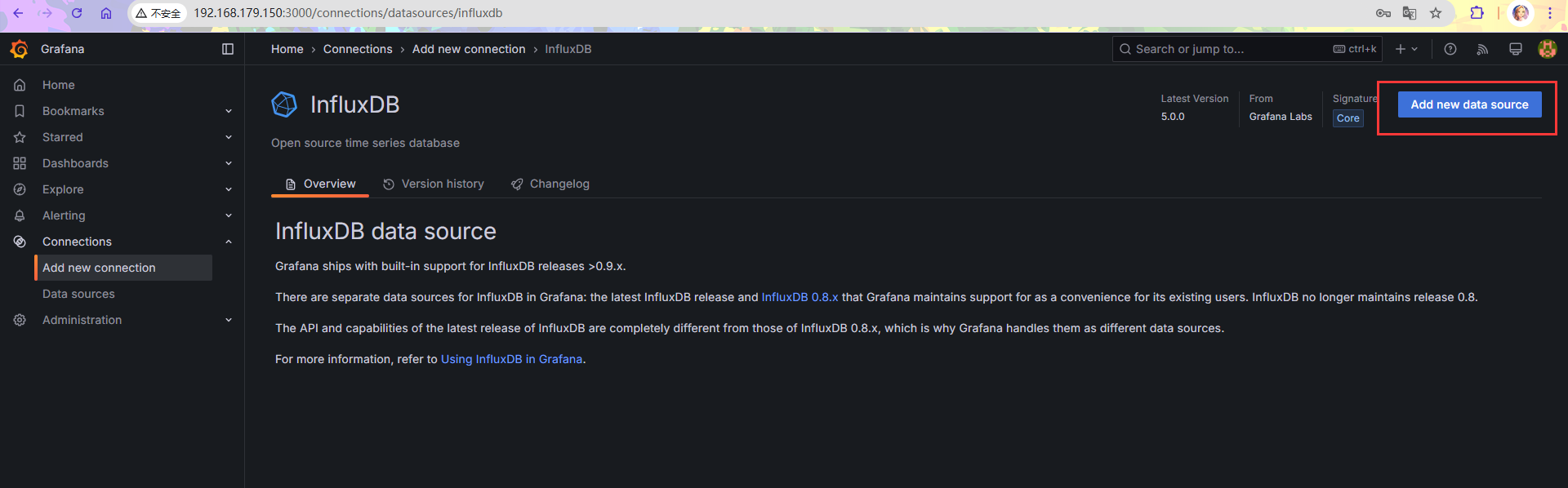Viewport: 1568px width, 488px height.
Task: Expand the Dashboards section chevron
Action: (x=229, y=163)
